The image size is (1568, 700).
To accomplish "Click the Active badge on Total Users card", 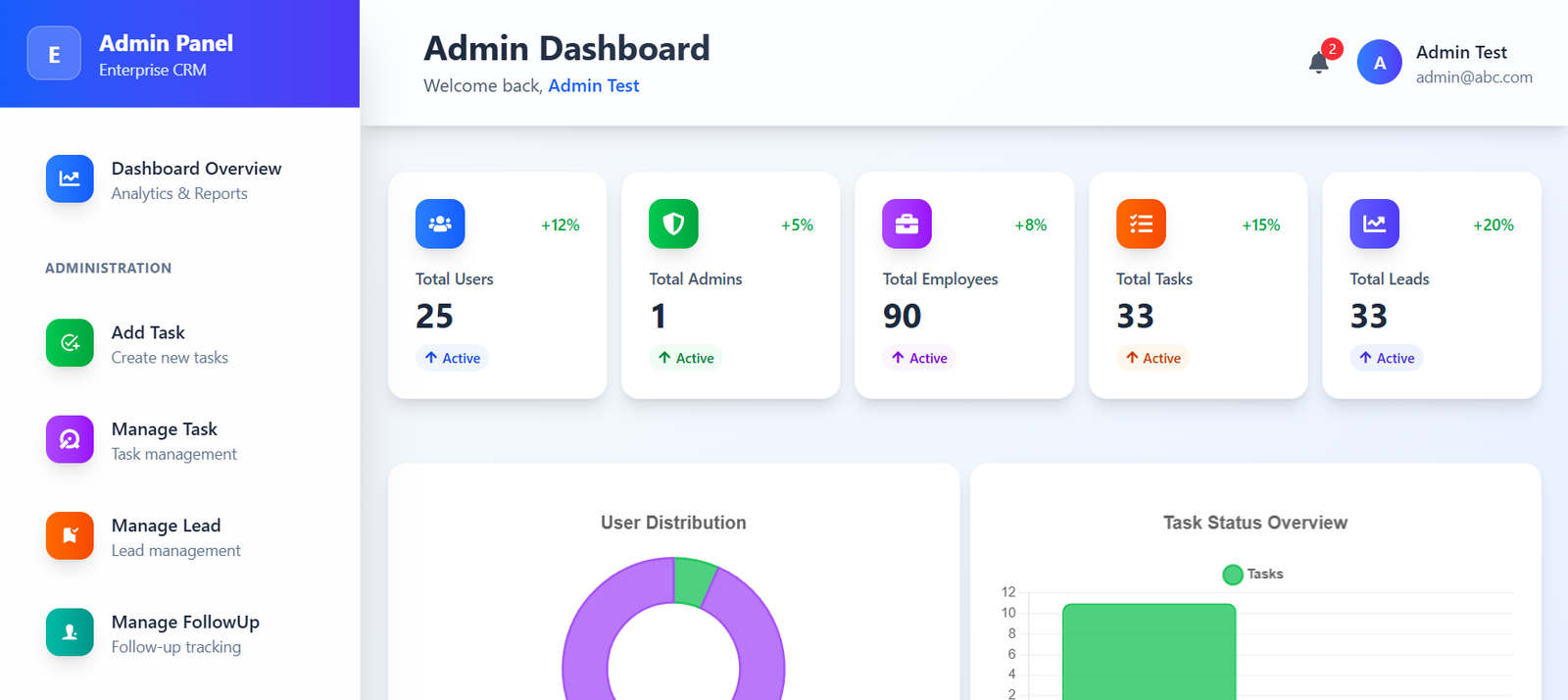I will click(452, 358).
